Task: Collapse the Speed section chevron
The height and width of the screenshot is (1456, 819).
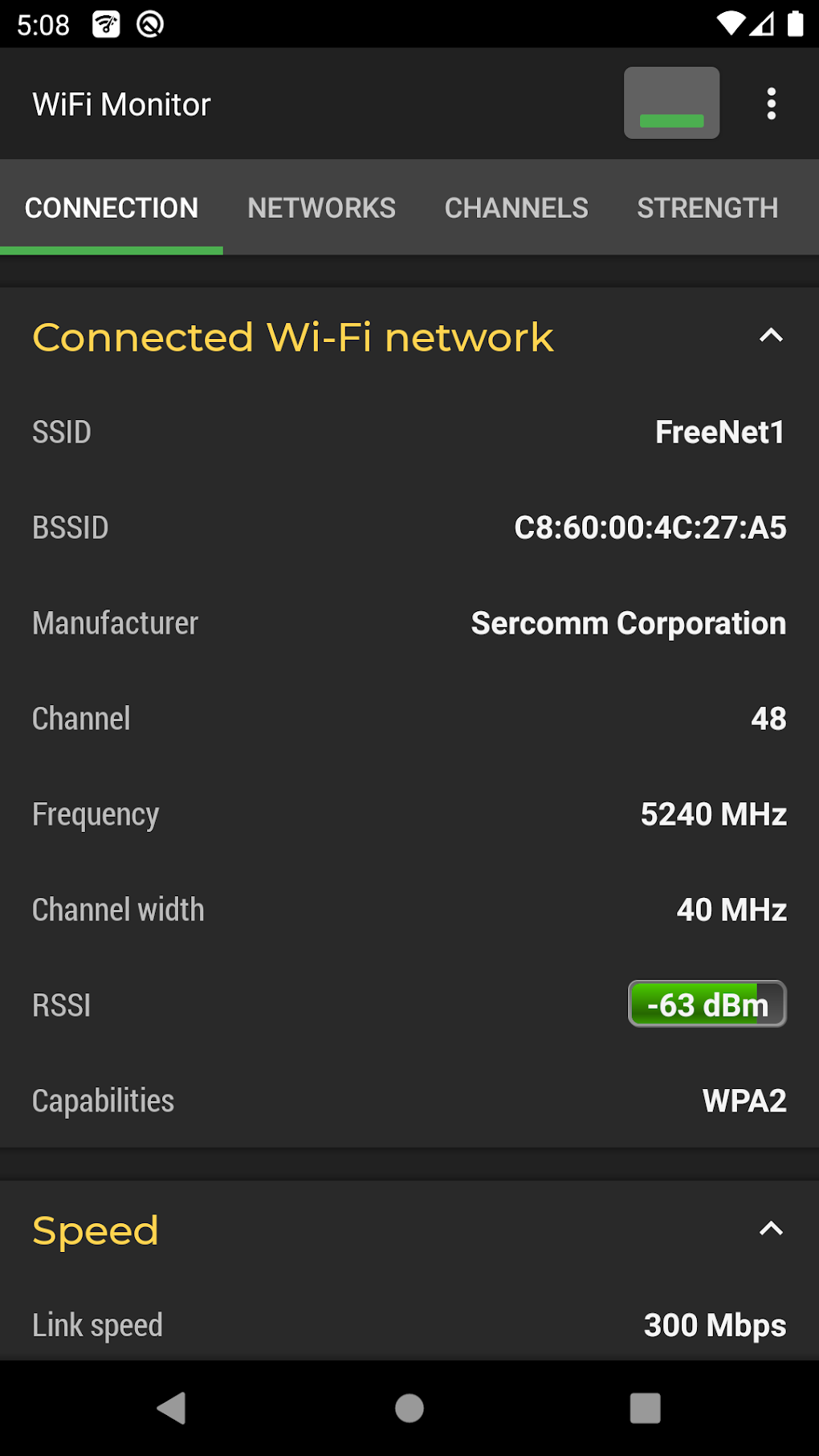Action: coord(771,1229)
